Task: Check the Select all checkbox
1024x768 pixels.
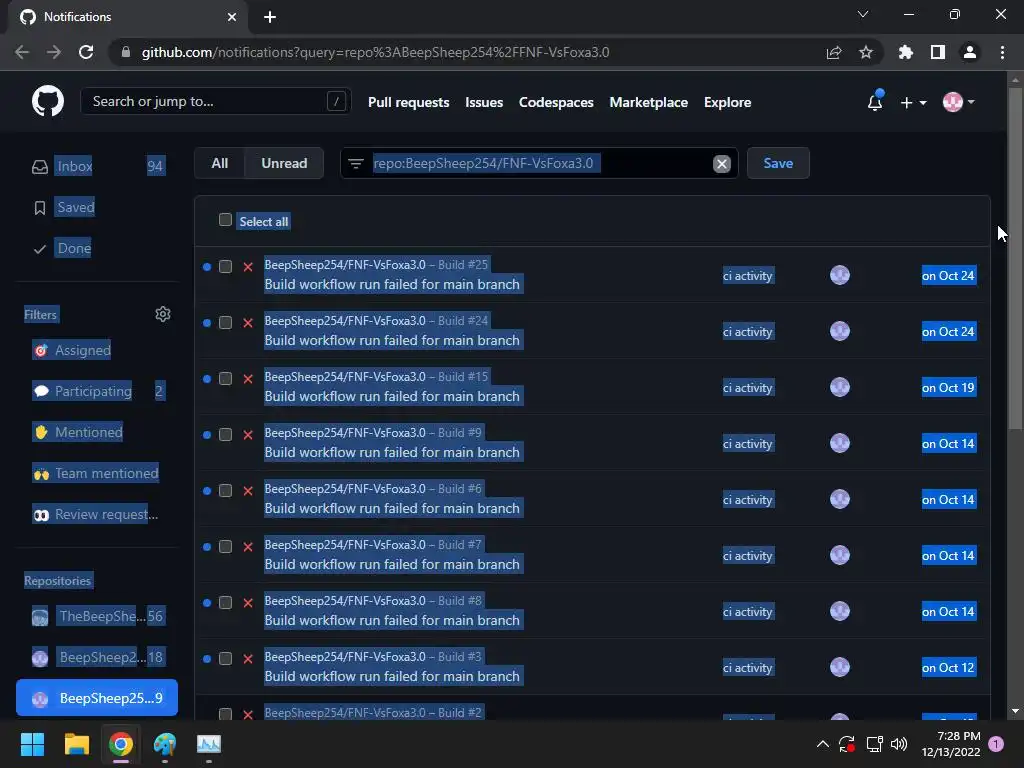Action: click(225, 219)
